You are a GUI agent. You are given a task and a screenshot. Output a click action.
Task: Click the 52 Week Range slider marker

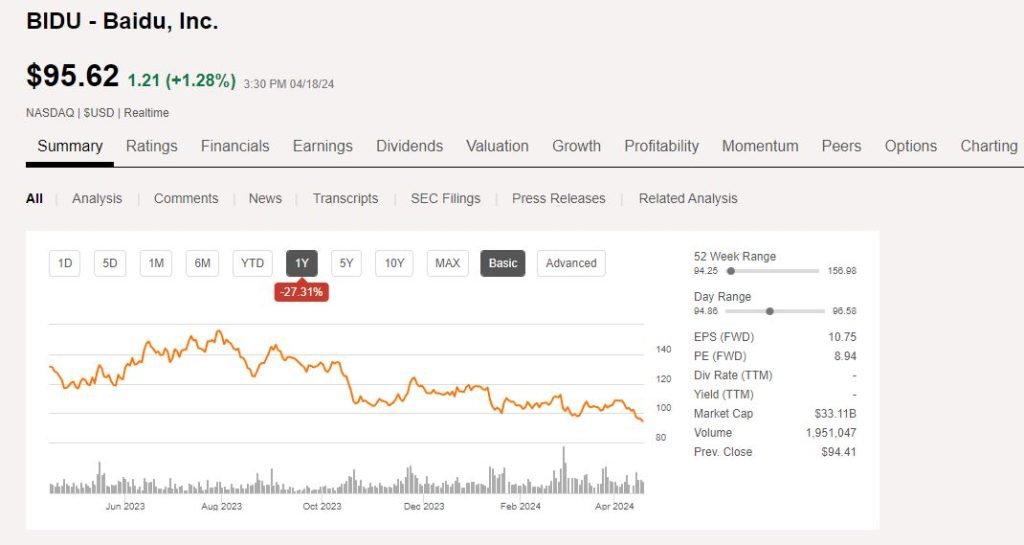pos(731,271)
